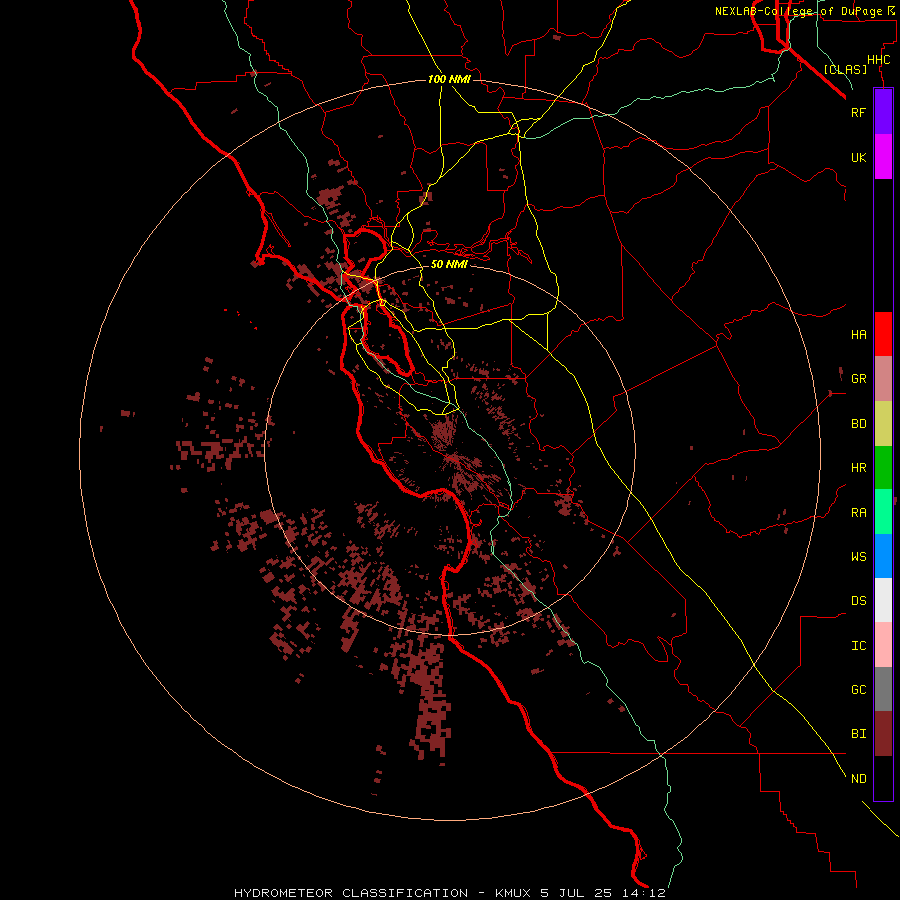Click the RF legend label text
Viewport: 900px width, 900px height.
coord(858,112)
